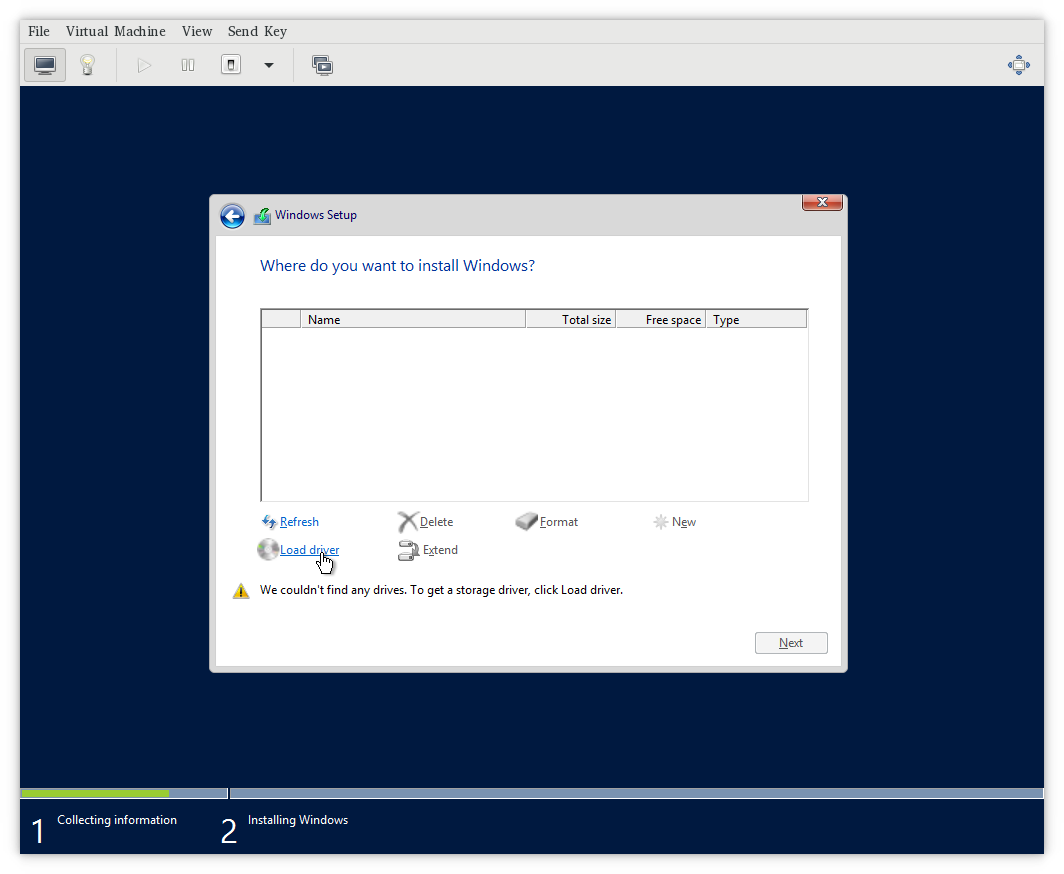The height and width of the screenshot is (874, 1064).
Task: Open the Virtual Machine menu
Action: (115, 31)
